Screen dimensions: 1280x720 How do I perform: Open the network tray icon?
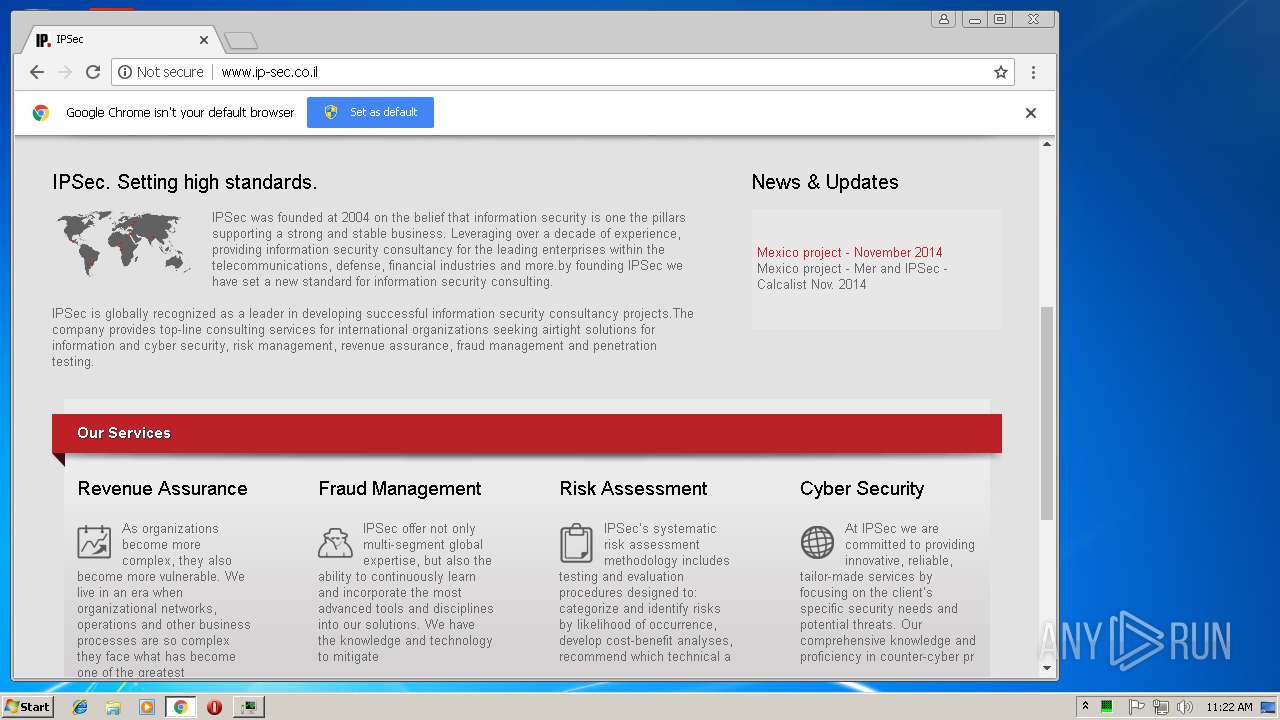pyautogui.click(x=1160, y=707)
